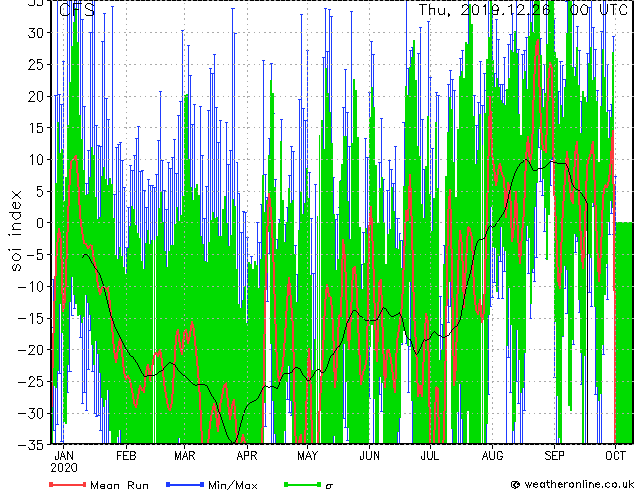Click the -35 y-axis value
This screenshot has height=490, width=634.
pos(32,445)
